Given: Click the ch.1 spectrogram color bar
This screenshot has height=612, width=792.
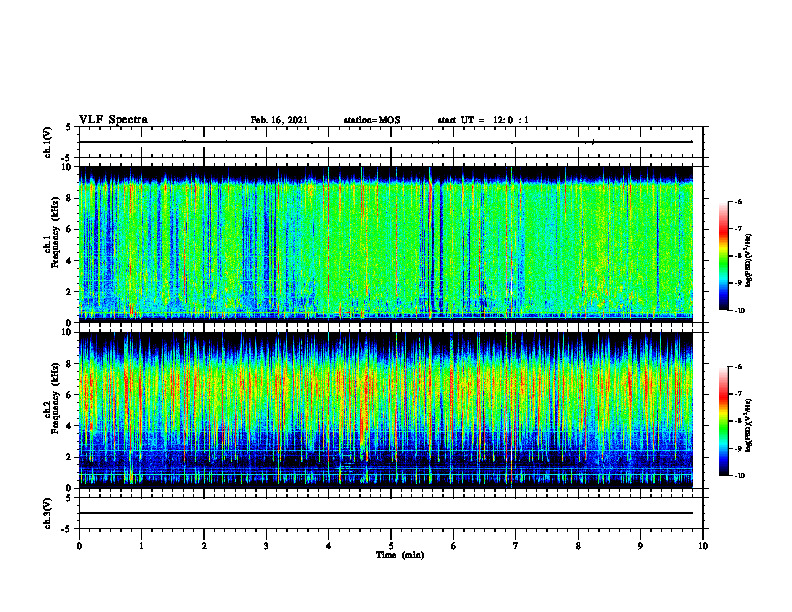Looking at the screenshot, I should click(x=723, y=256).
